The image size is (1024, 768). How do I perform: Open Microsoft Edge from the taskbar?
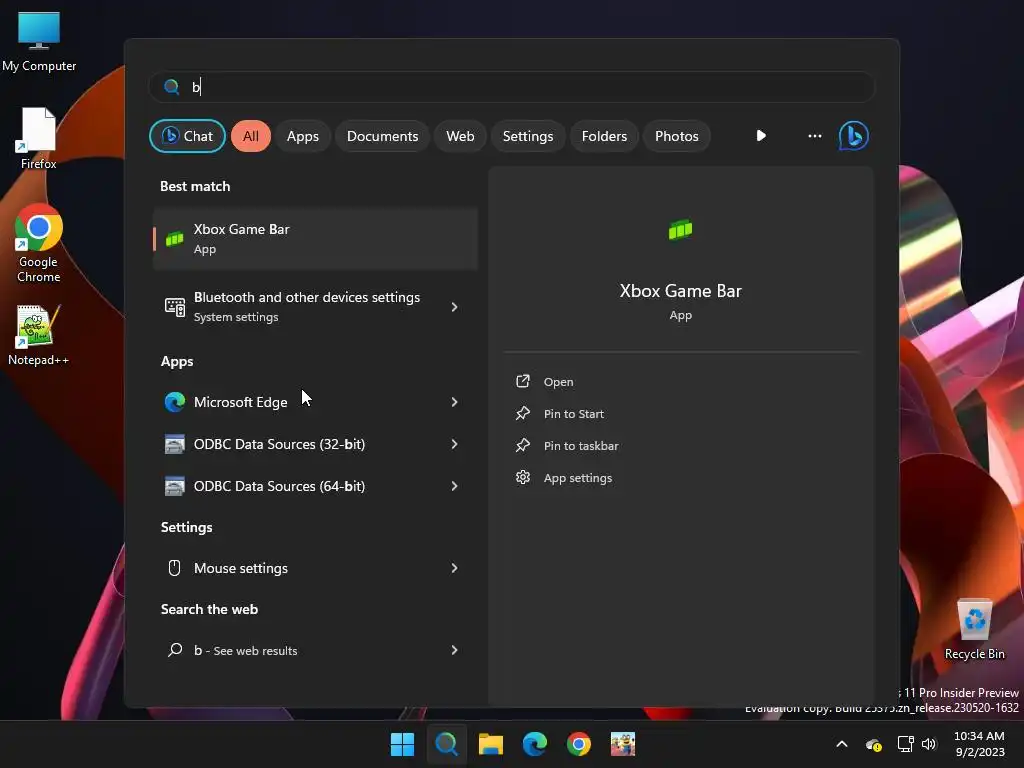tap(535, 744)
